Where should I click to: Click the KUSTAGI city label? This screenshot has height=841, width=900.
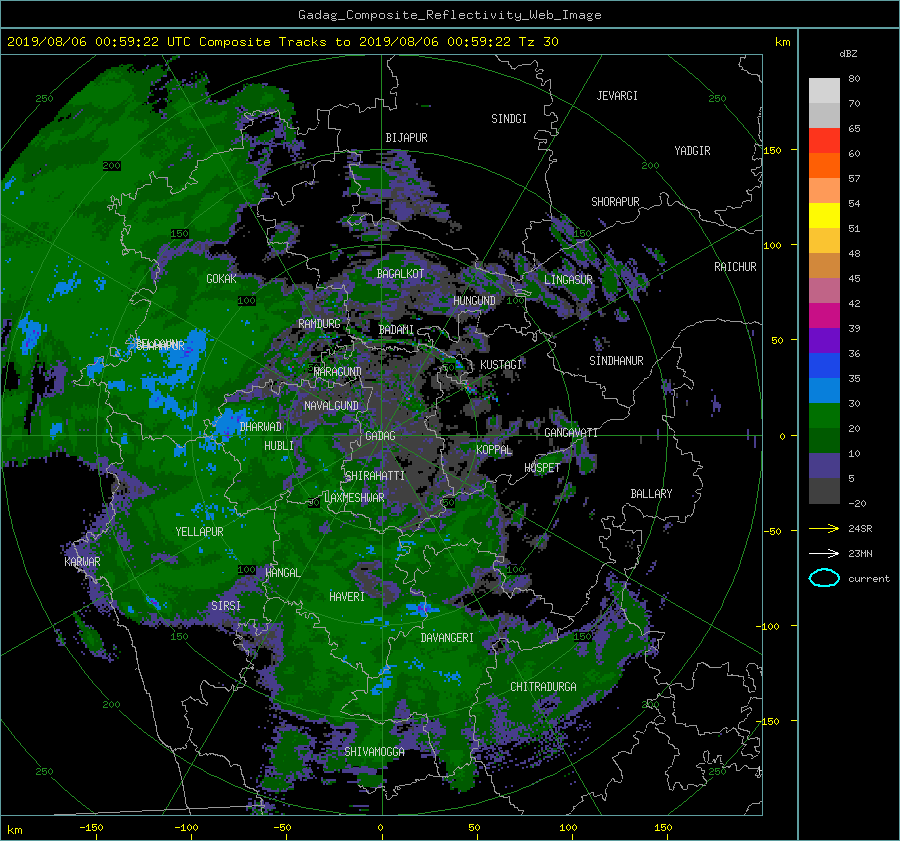coord(501,365)
